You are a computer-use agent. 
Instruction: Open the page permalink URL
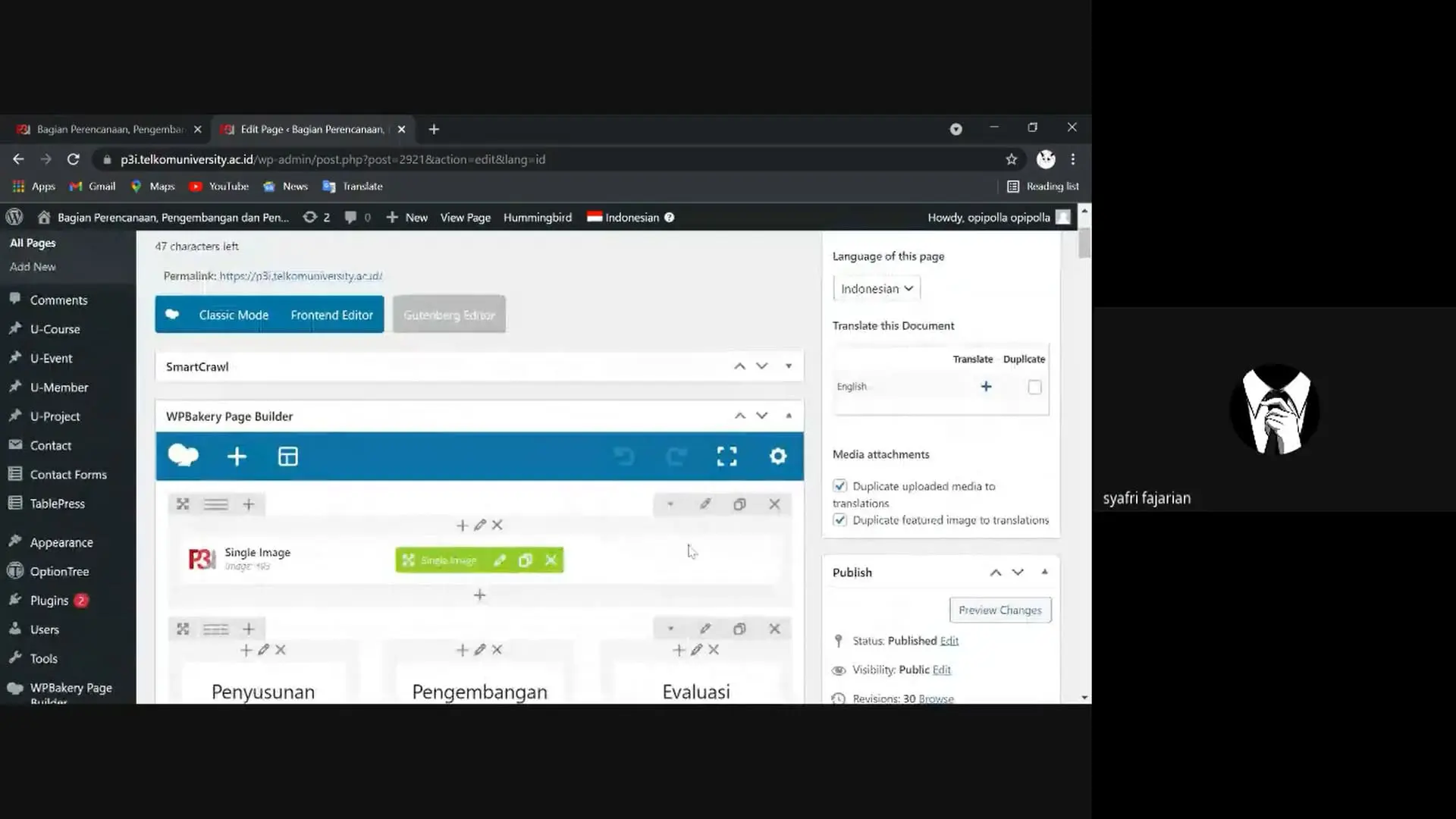301,276
